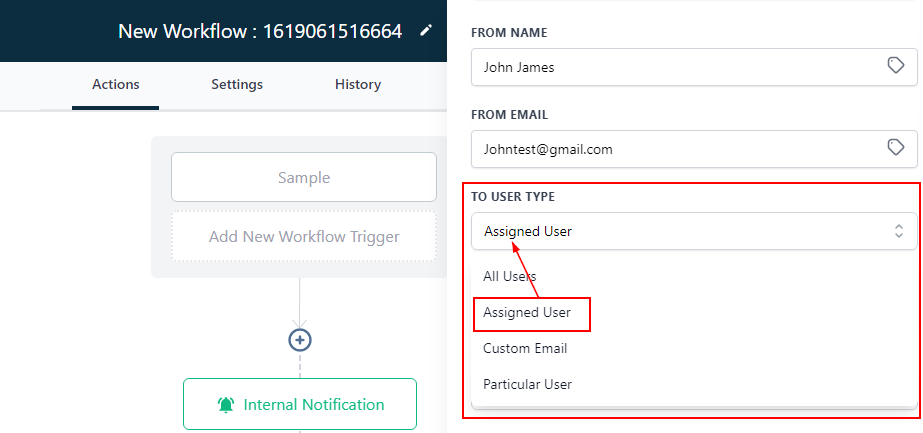Open the Settings tab
This screenshot has width=923, height=433.
(237, 84)
